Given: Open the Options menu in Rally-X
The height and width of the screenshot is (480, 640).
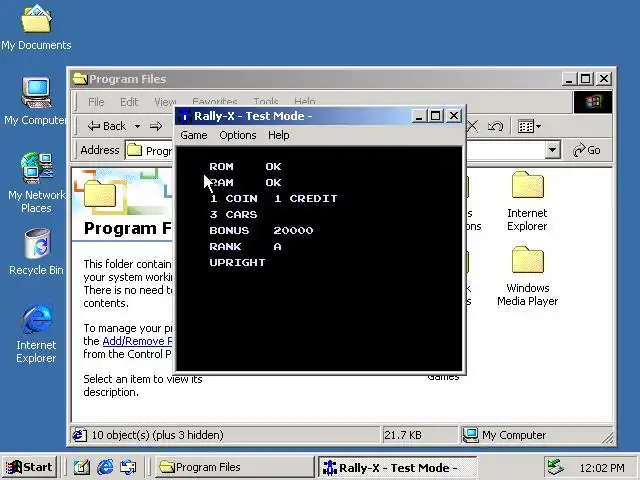Looking at the screenshot, I should pyautogui.click(x=238, y=135).
